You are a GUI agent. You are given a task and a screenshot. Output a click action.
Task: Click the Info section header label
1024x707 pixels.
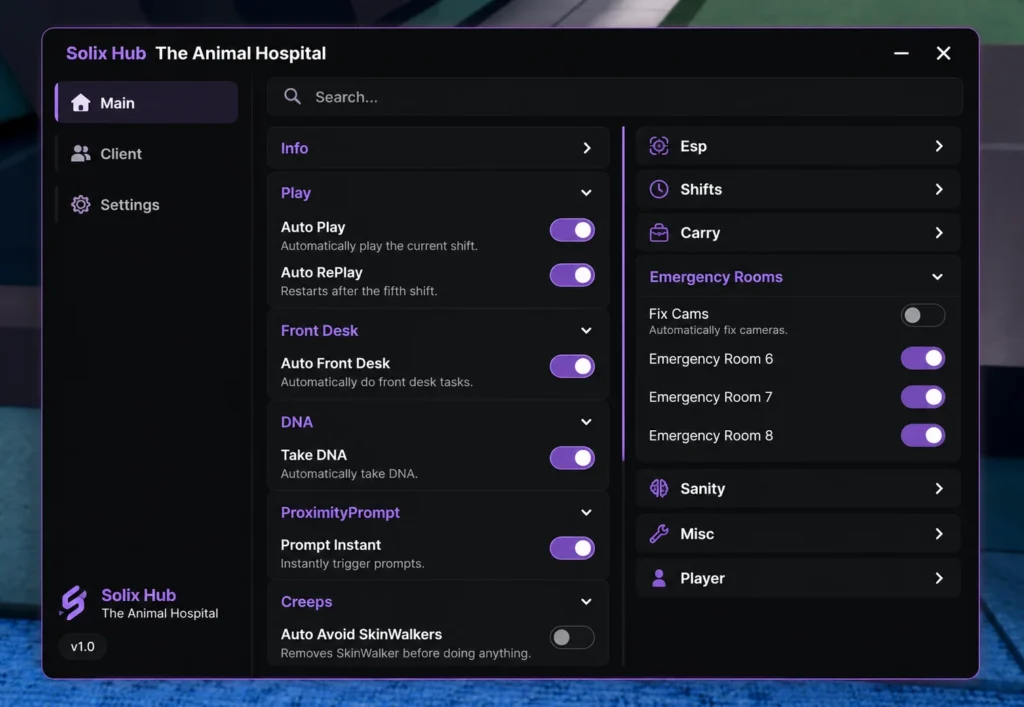coord(294,148)
